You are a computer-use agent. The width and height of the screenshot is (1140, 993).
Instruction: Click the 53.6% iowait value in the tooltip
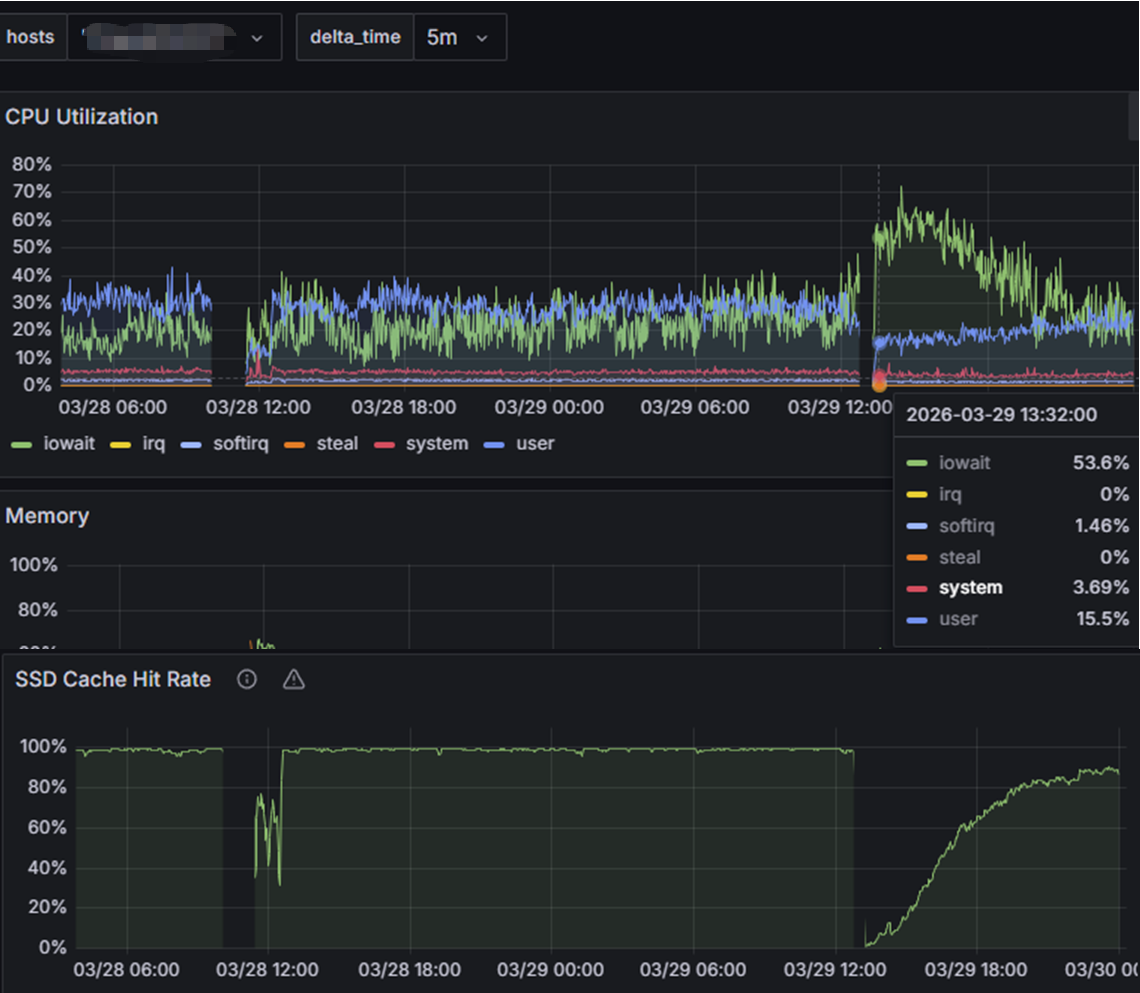coord(1101,462)
